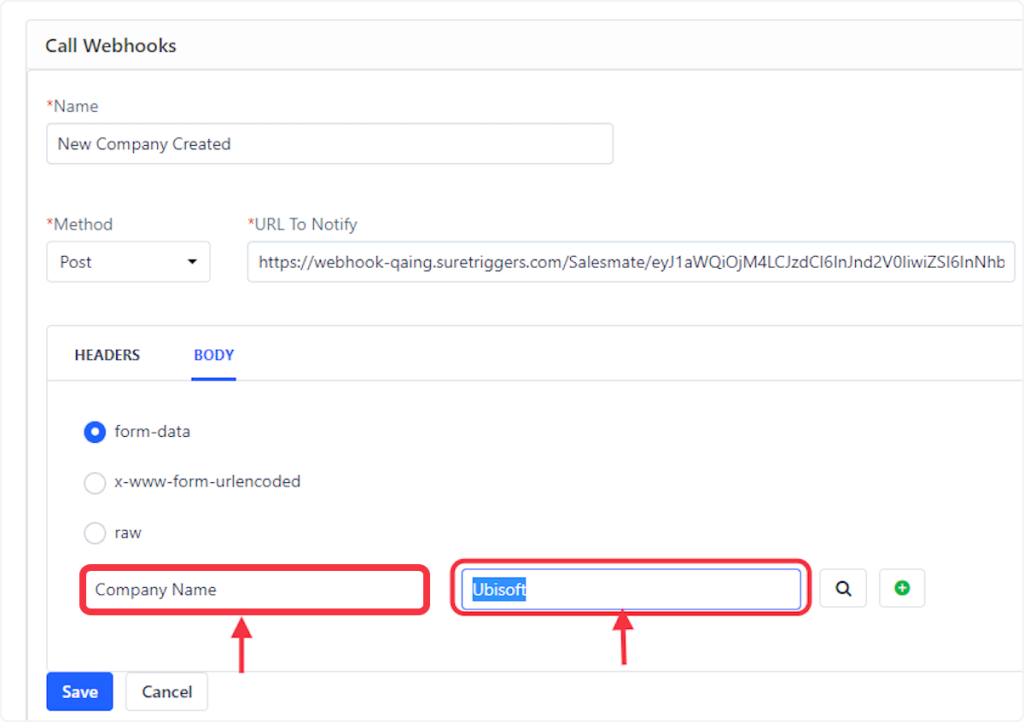Click the magnifier search icon button
The image size is (1024, 722).
coord(843,589)
